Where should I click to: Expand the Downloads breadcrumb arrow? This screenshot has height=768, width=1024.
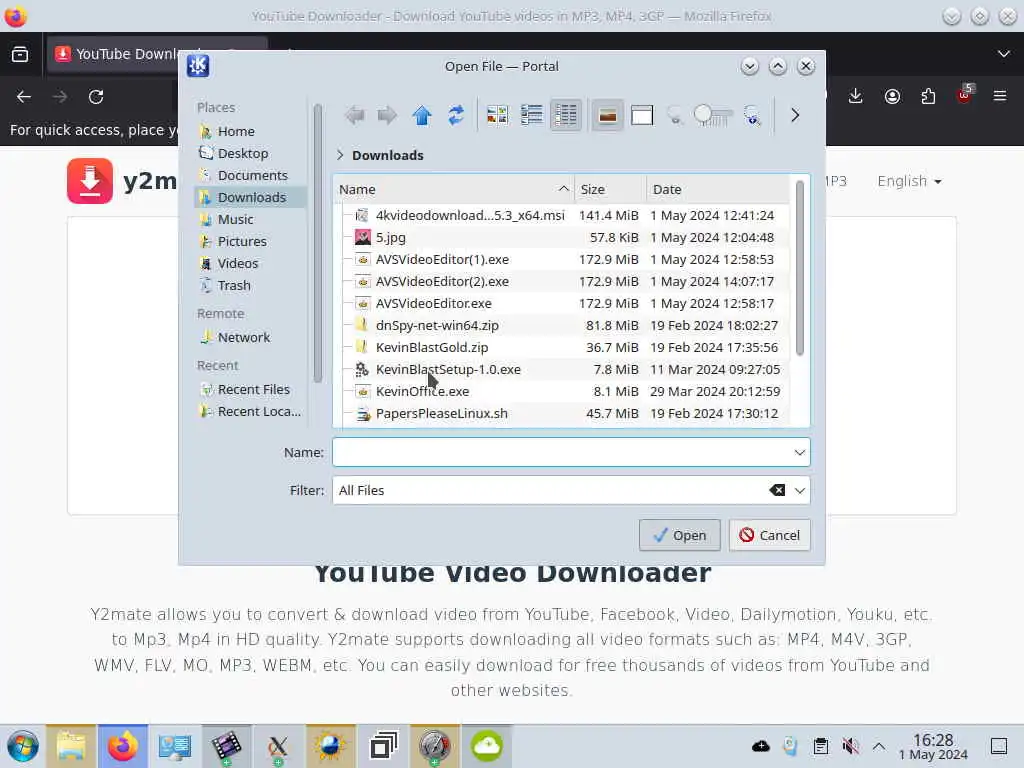point(340,155)
